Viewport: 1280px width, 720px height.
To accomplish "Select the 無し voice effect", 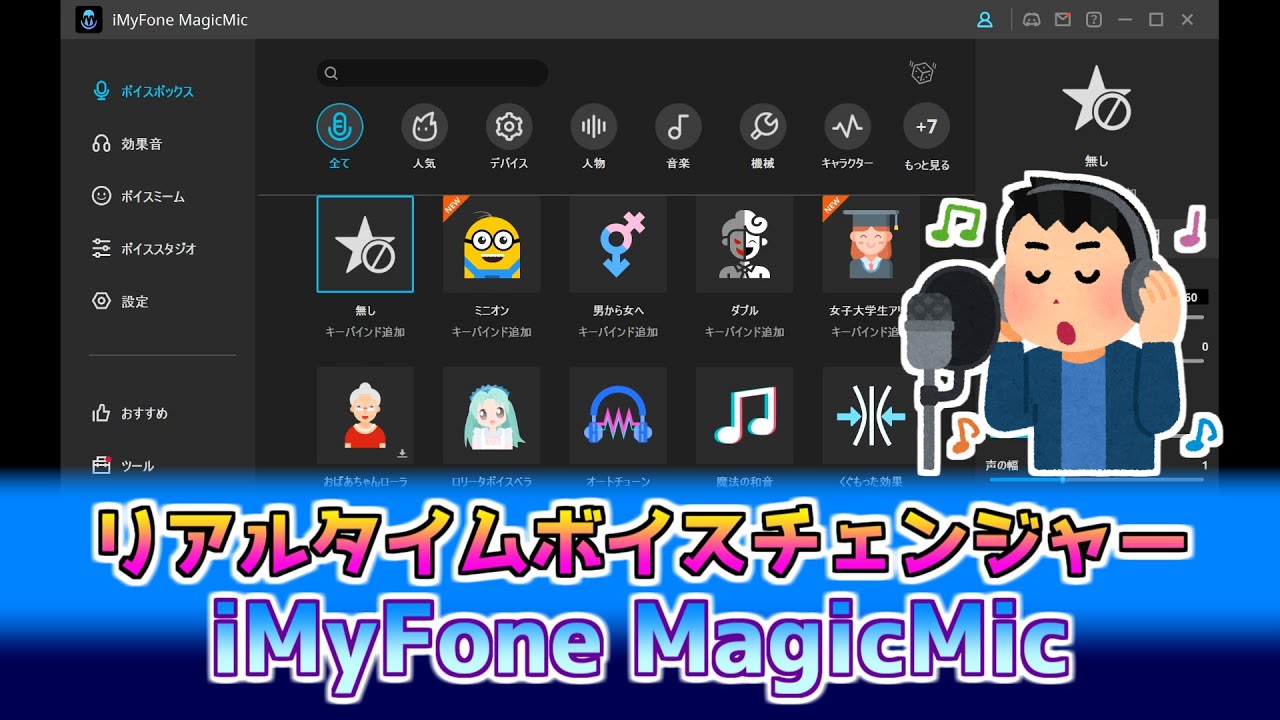I will [x=366, y=244].
